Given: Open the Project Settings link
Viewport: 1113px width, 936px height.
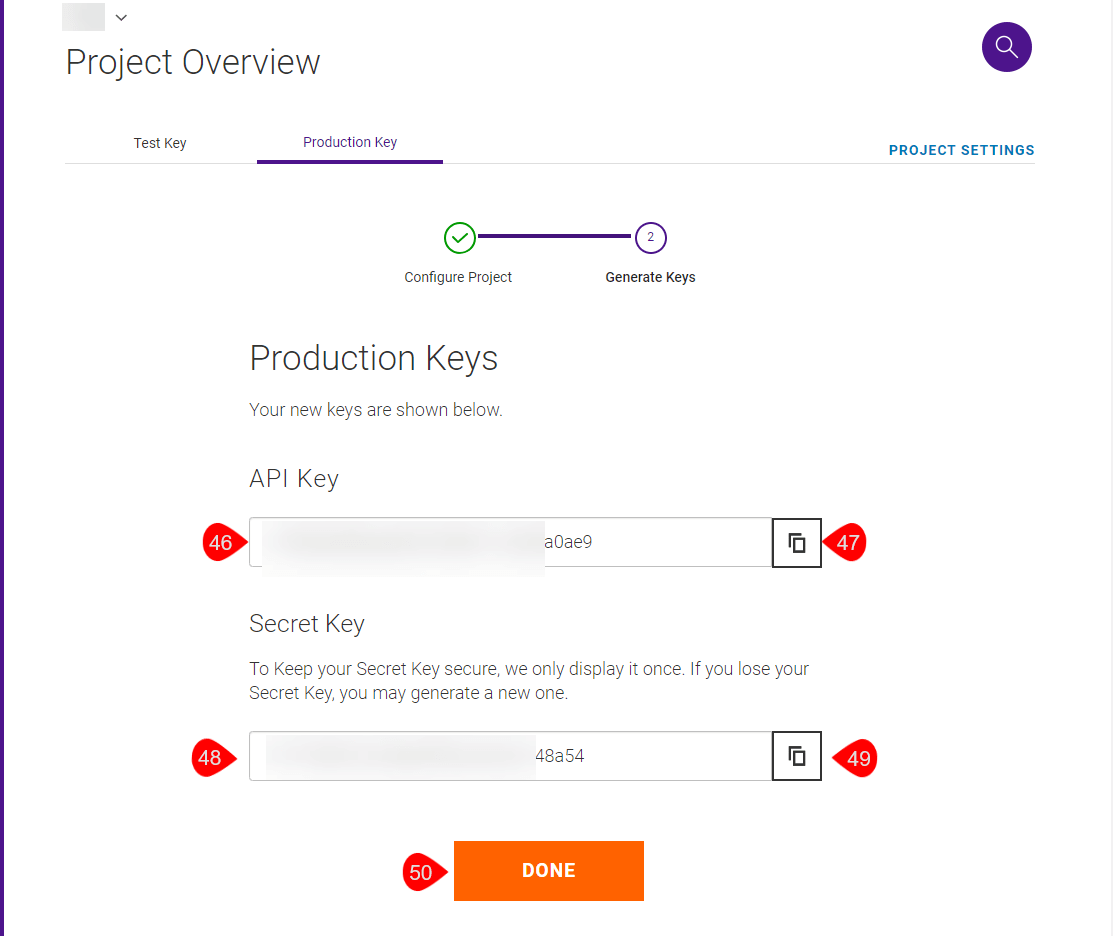Looking at the screenshot, I should tap(961, 150).
